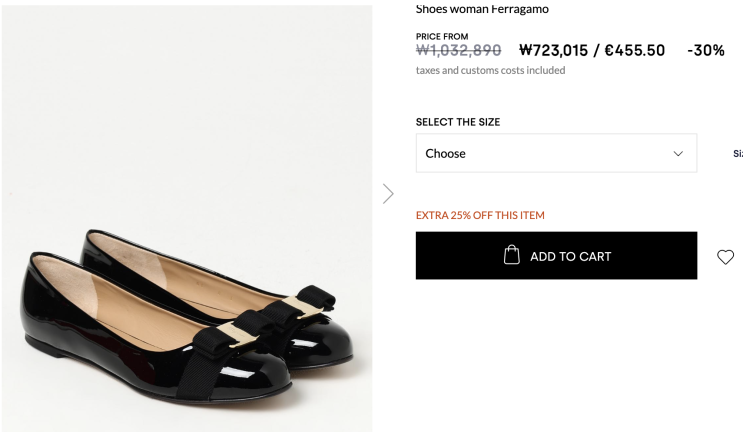Click the -30% discount badge

coord(705,50)
